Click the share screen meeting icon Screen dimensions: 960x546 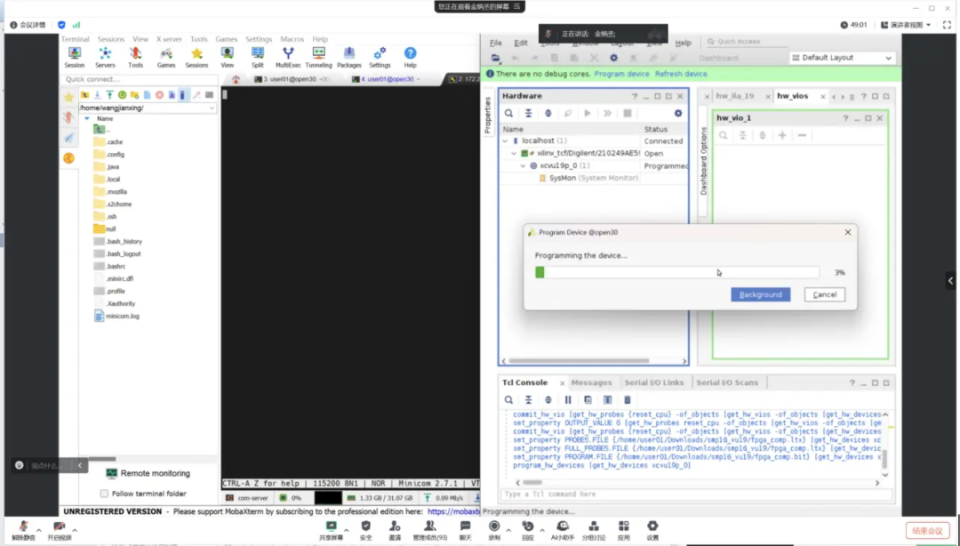[331, 530]
